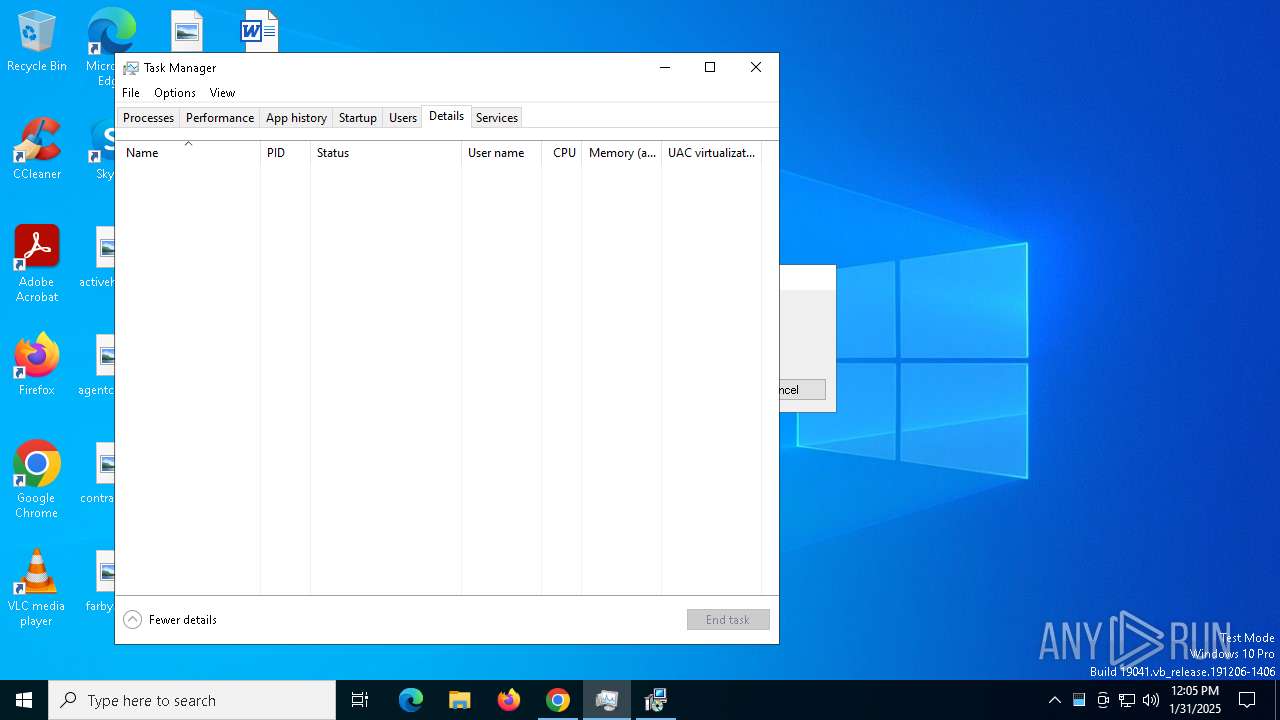Select the Details tab

(x=446, y=116)
